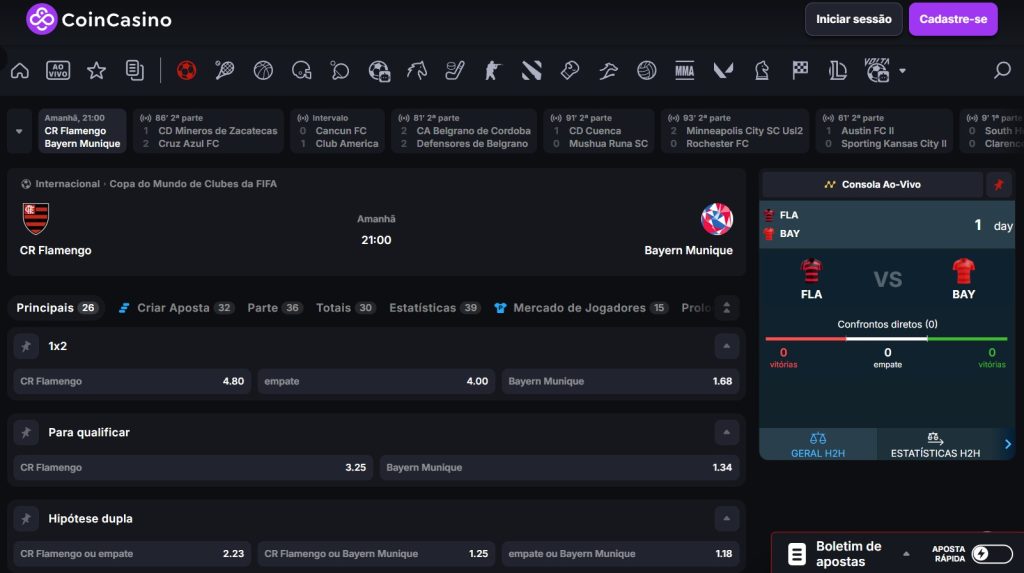Select the chess knight icon
This screenshot has width=1024, height=573.
[761, 70]
